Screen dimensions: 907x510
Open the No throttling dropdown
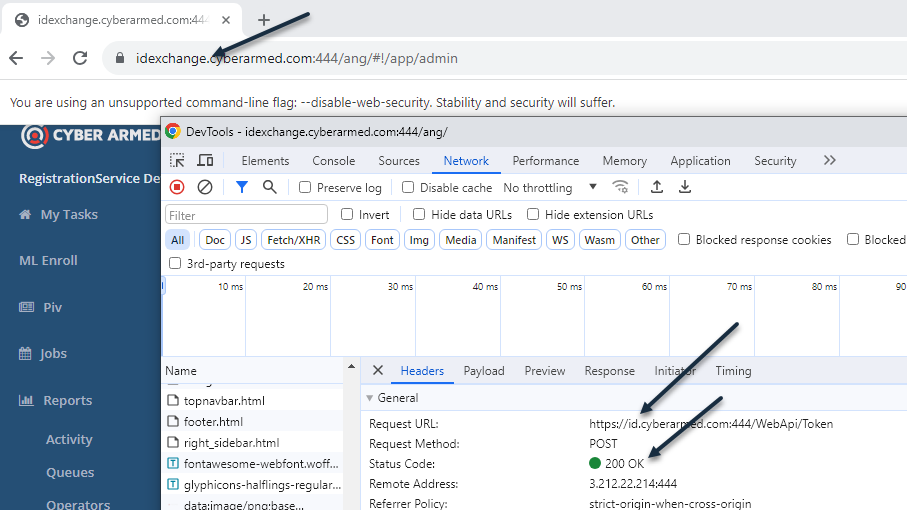click(550, 187)
